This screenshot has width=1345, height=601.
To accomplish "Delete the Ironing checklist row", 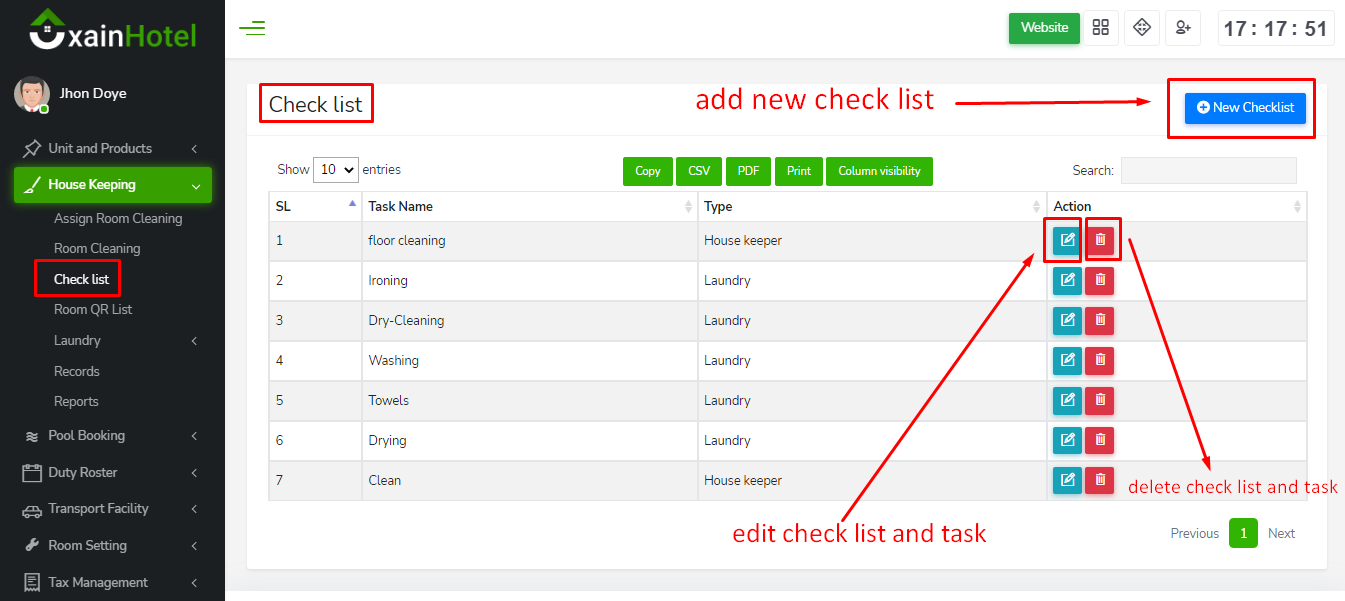I will pos(1100,281).
